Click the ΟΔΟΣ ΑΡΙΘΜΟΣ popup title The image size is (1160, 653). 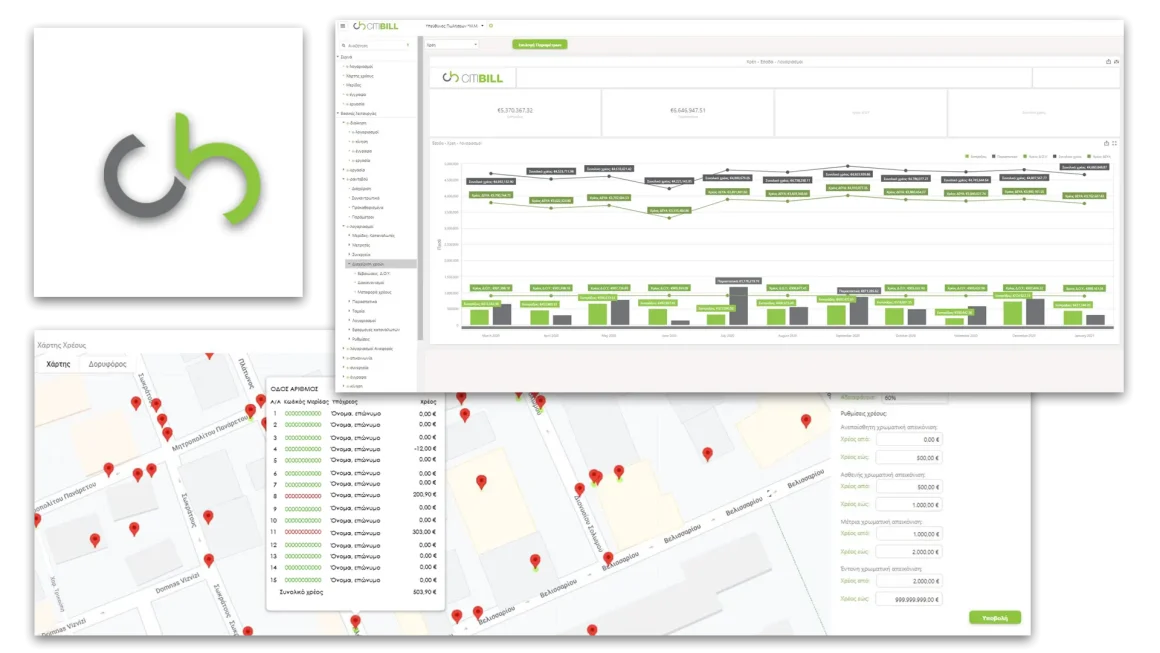(x=294, y=389)
